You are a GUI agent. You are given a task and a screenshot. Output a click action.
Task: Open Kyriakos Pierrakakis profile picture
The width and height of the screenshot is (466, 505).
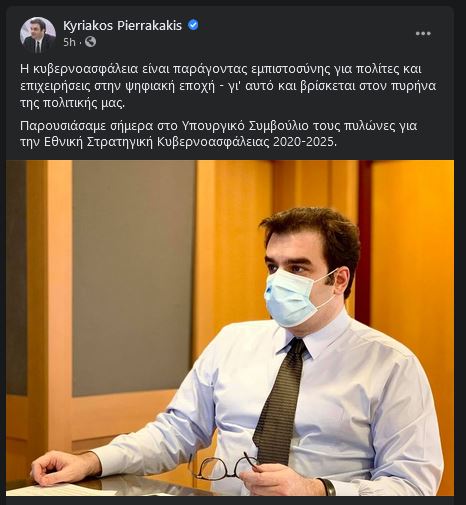click(x=38, y=35)
